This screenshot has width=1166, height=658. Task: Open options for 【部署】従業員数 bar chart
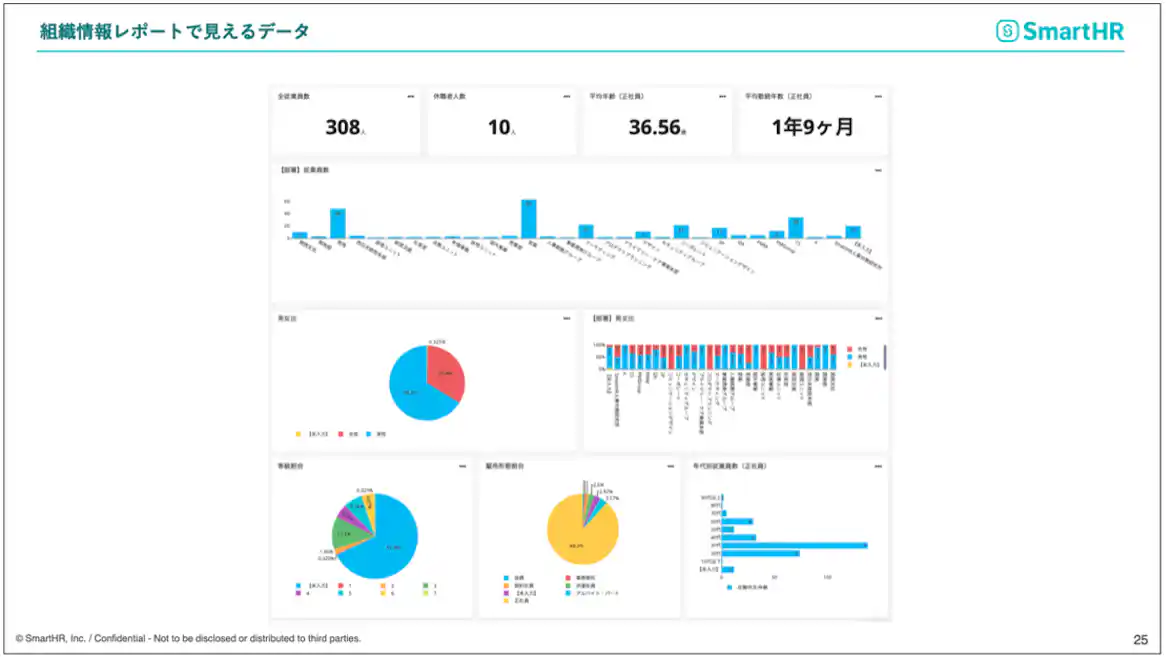(x=878, y=170)
